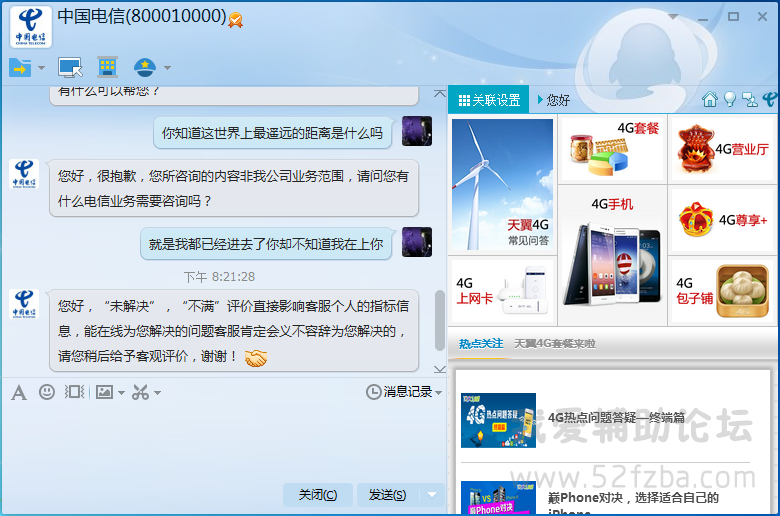The image size is (780, 516).
Task: Open font formatting A icon
Action: pos(19,393)
